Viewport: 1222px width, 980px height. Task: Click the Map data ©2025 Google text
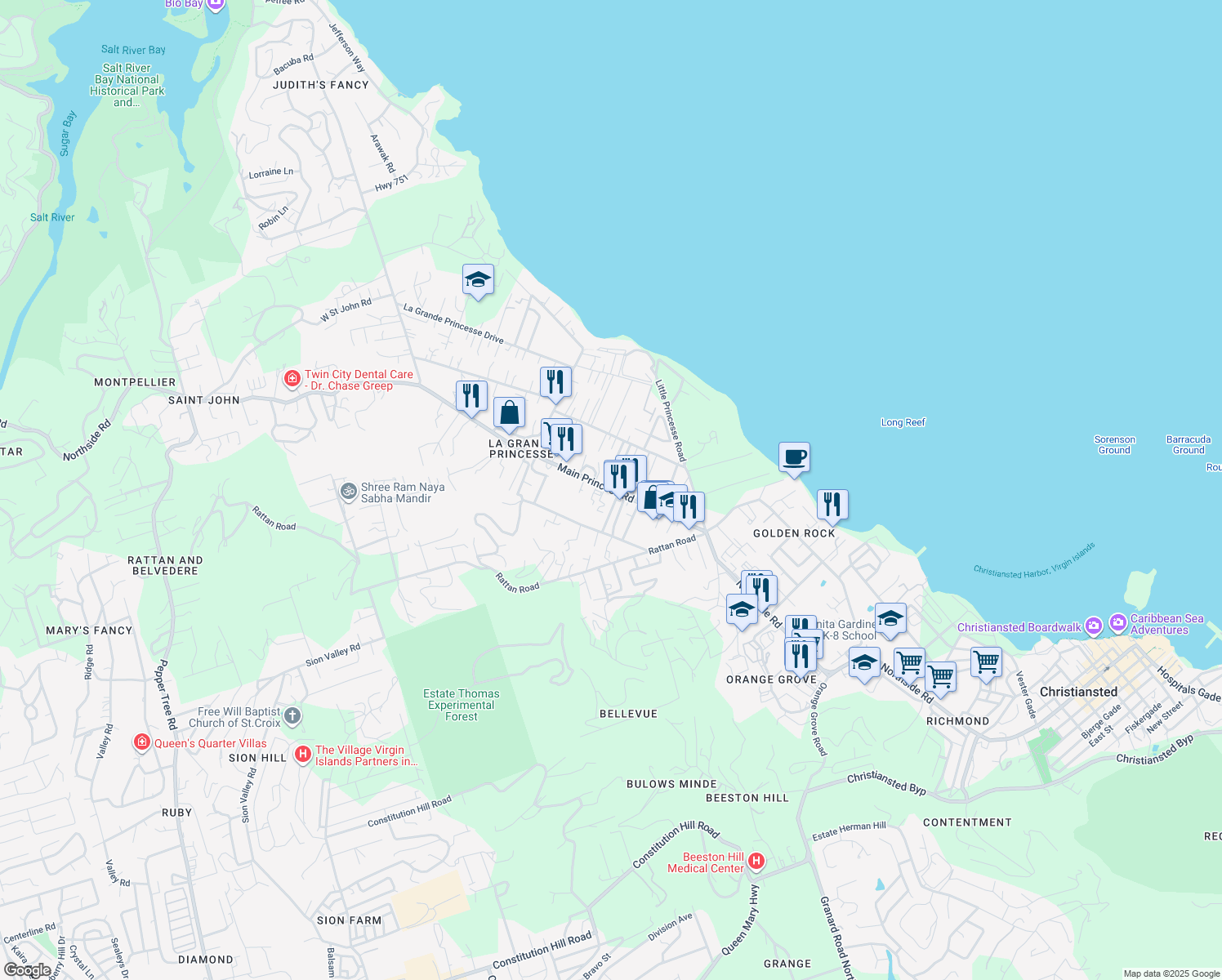1171,973
